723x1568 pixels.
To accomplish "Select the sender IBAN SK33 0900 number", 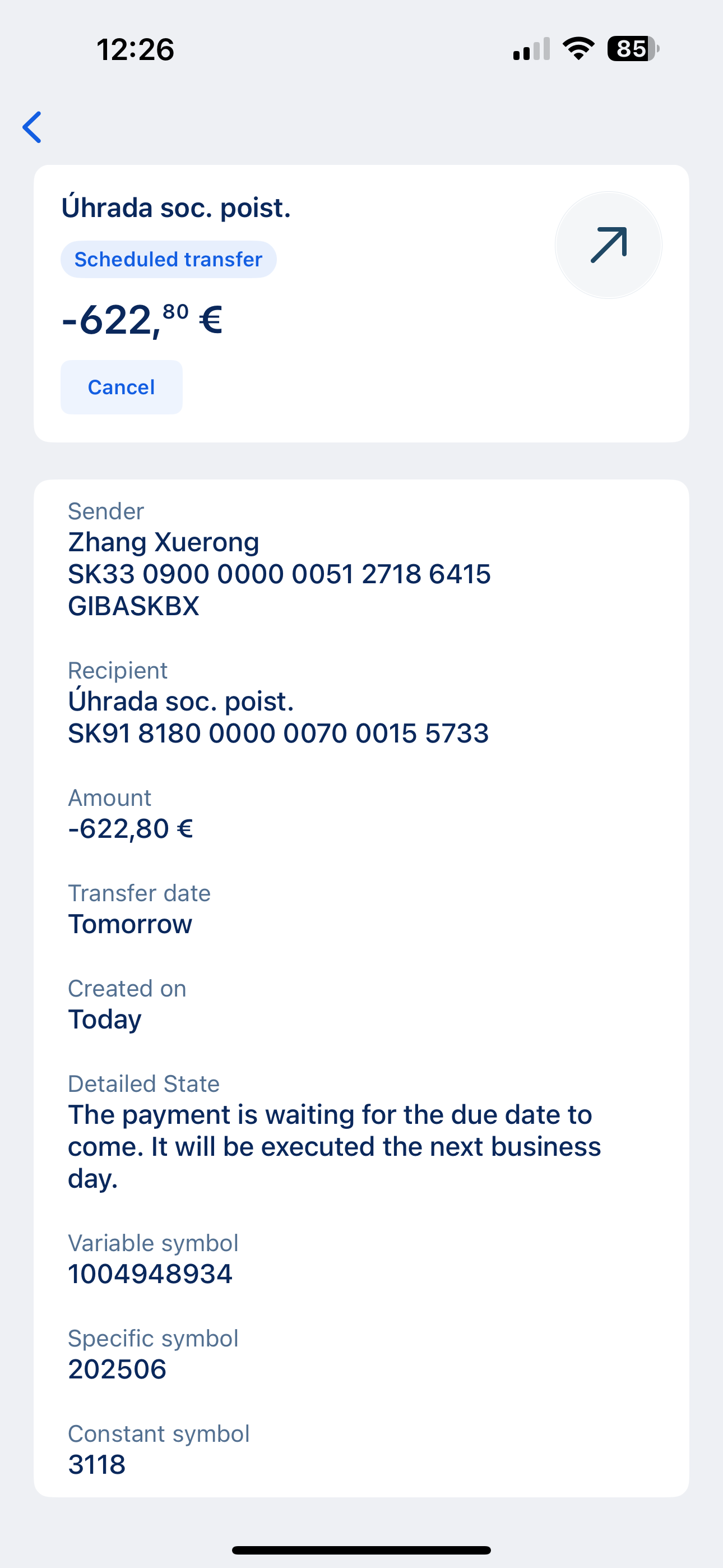I will coord(279,574).
